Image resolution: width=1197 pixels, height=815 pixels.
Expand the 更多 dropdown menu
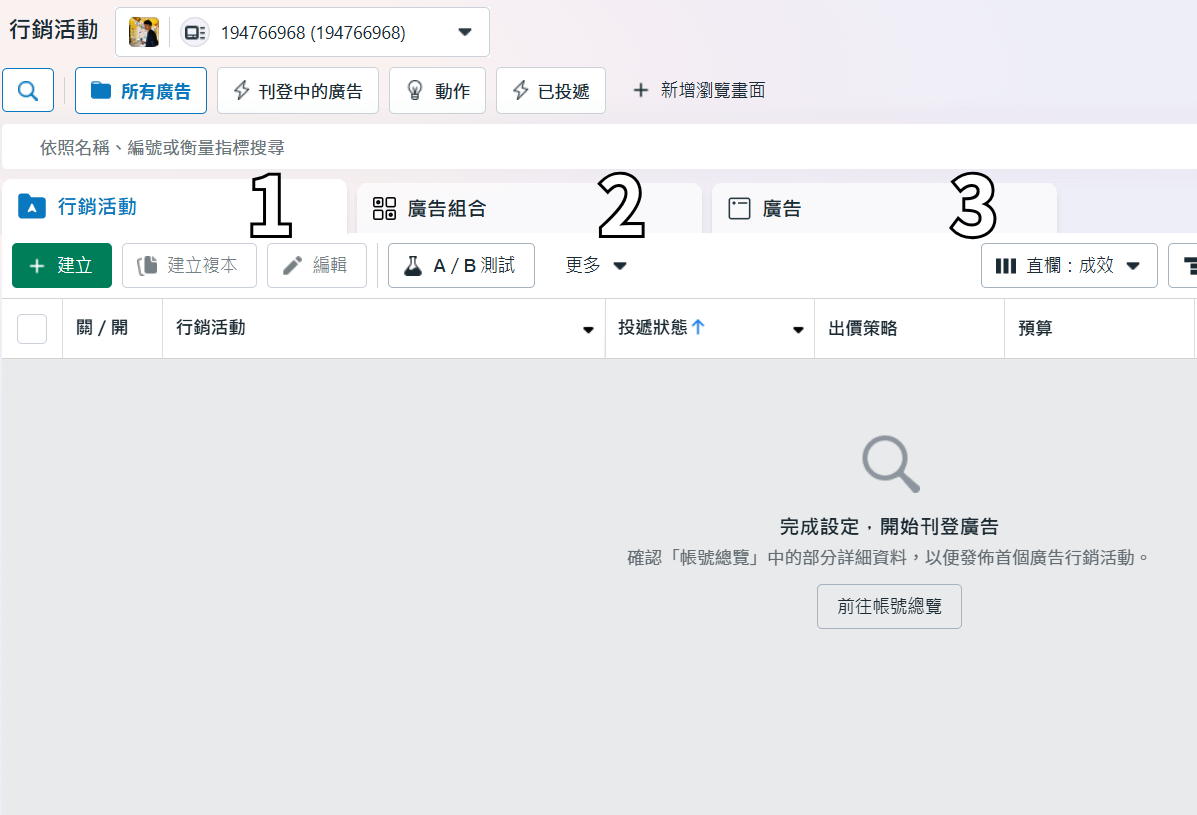tap(596, 266)
